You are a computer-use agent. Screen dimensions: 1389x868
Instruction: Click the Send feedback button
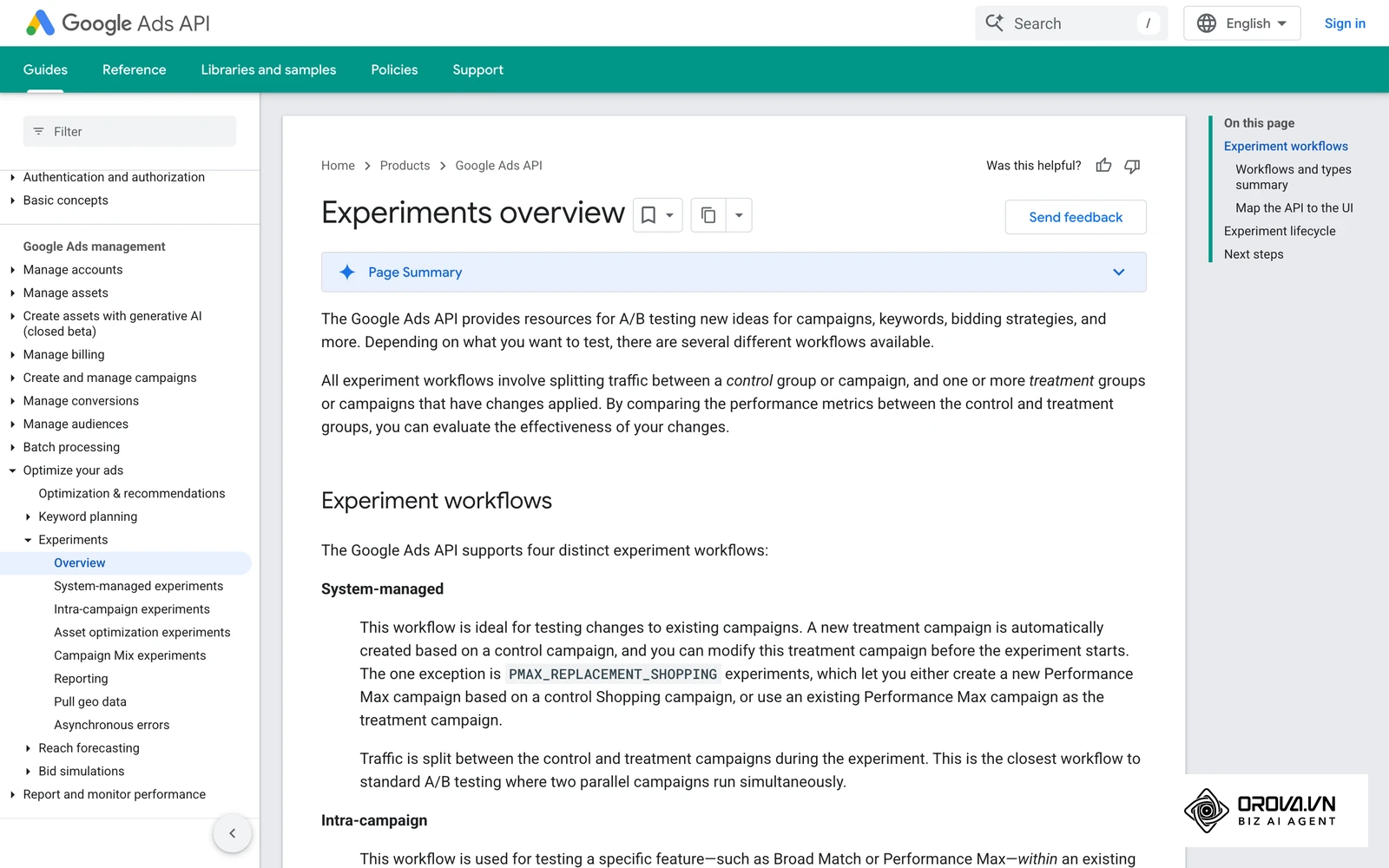(1076, 217)
